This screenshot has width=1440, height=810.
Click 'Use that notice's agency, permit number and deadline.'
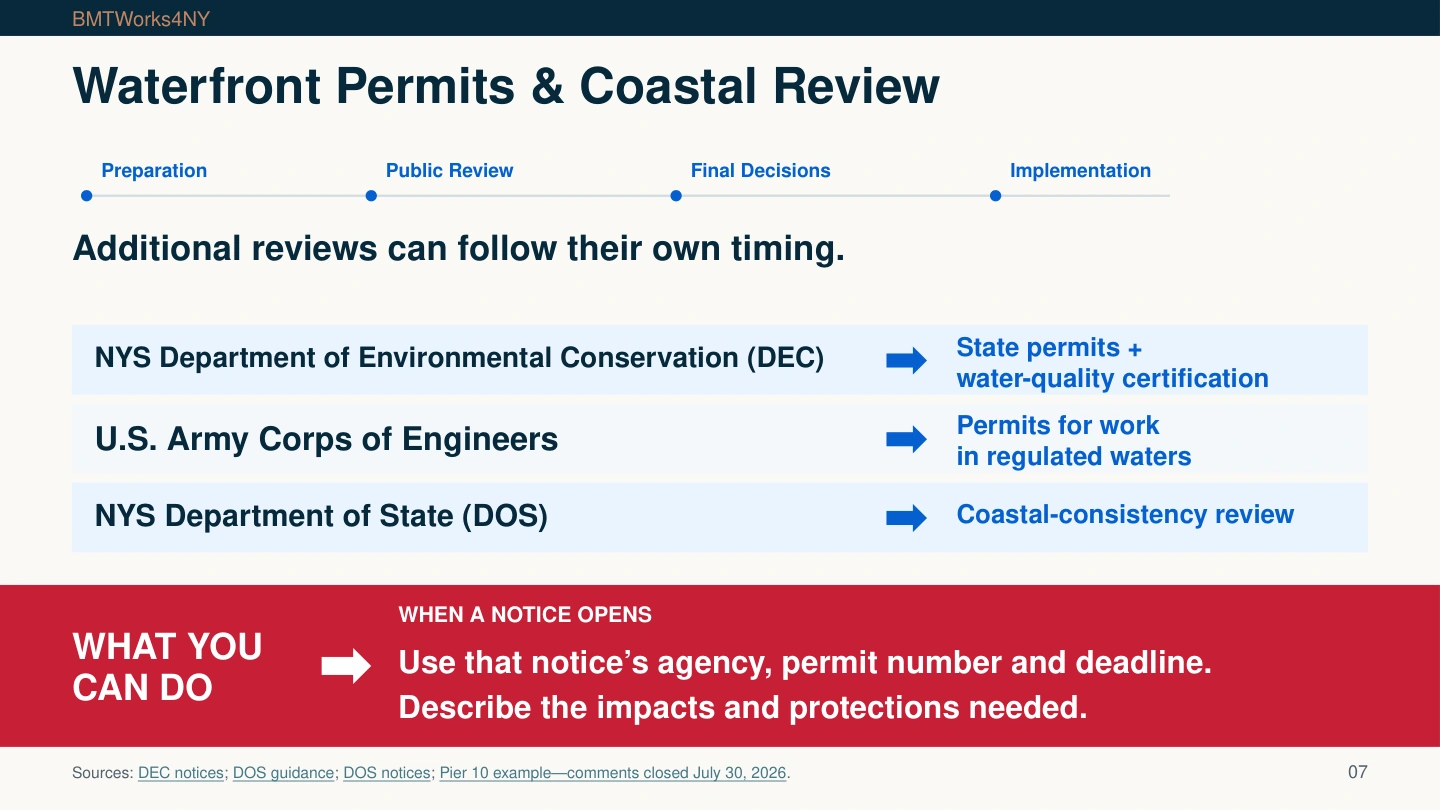(805, 662)
